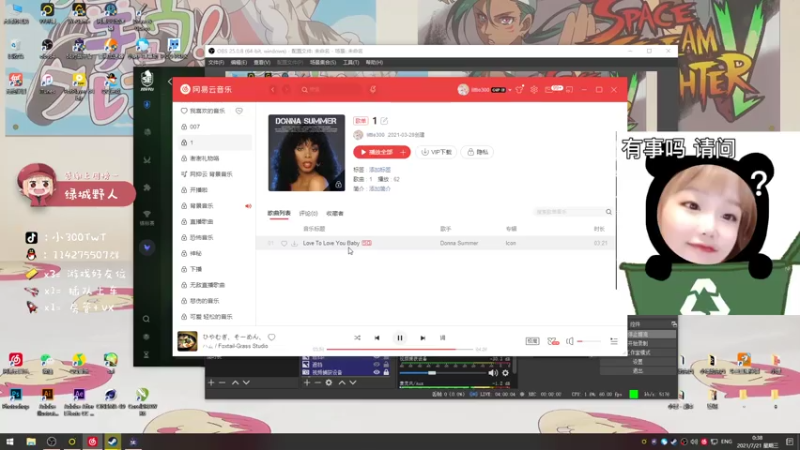Open listen together icon
The width and height of the screenshot is (800, 450).
553,341
